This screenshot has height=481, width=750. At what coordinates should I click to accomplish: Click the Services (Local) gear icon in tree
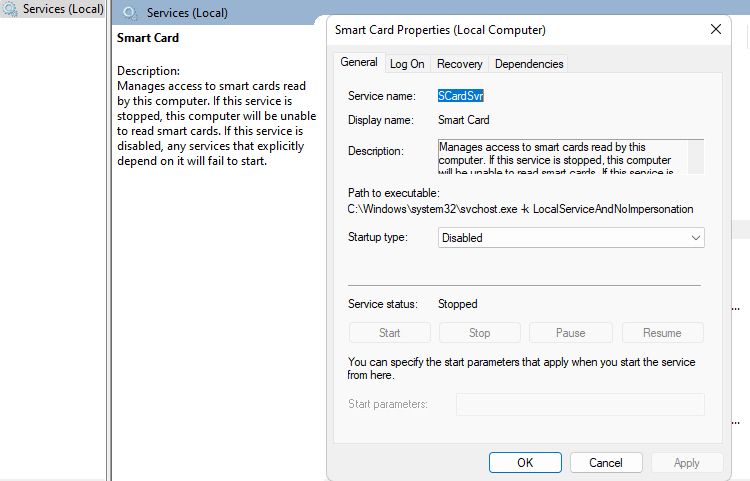coord(11,9)
